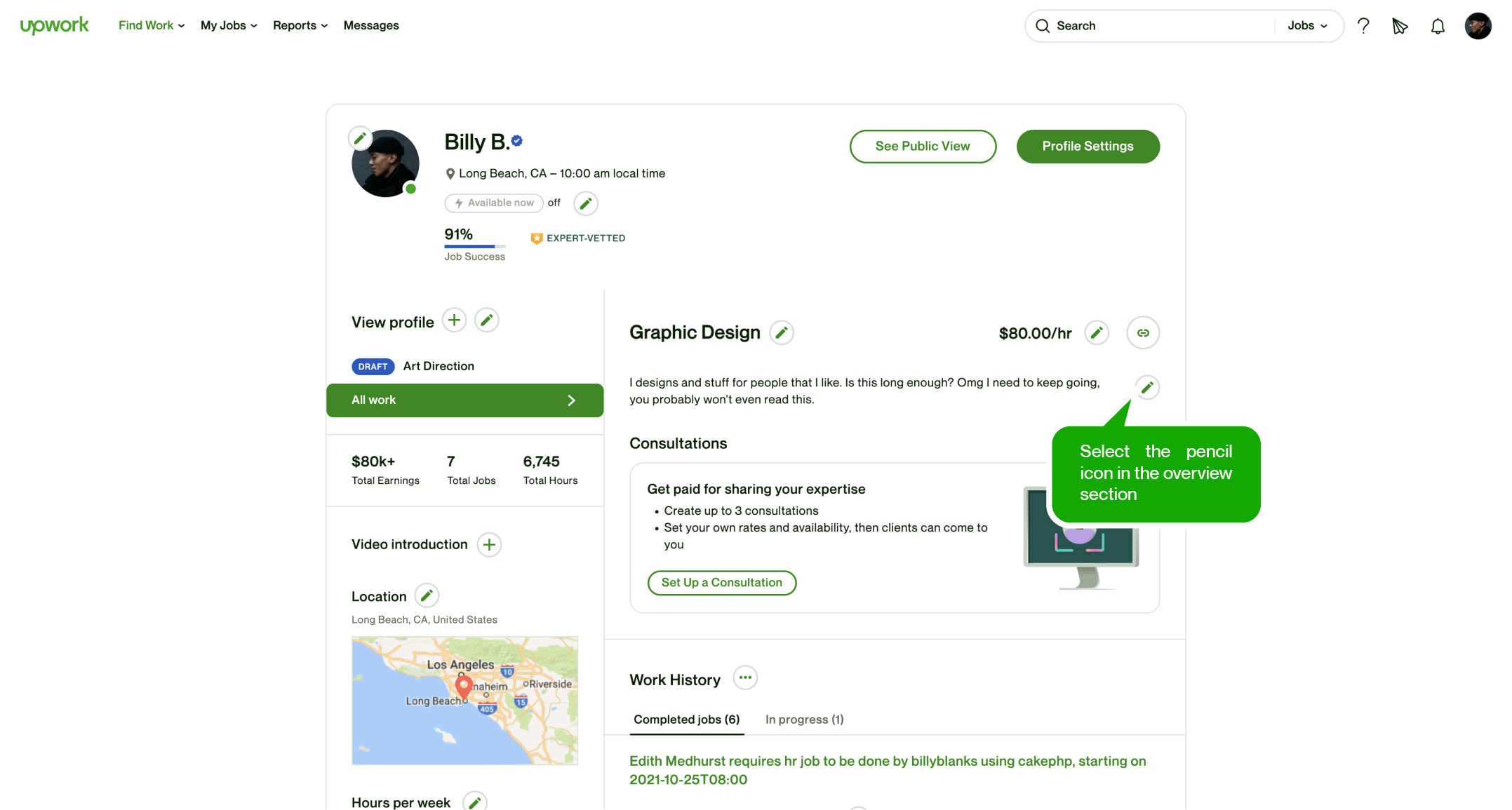Open the help question mark icon

click(1363, 26)
